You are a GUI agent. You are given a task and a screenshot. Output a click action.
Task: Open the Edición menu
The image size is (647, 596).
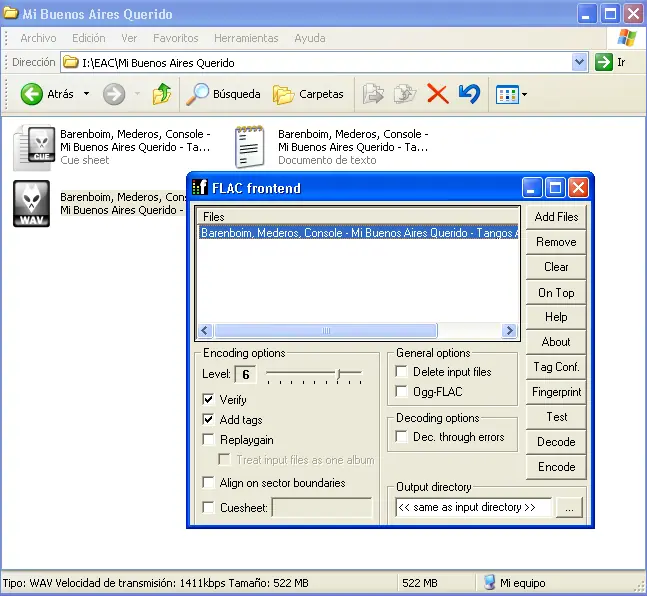89,38
